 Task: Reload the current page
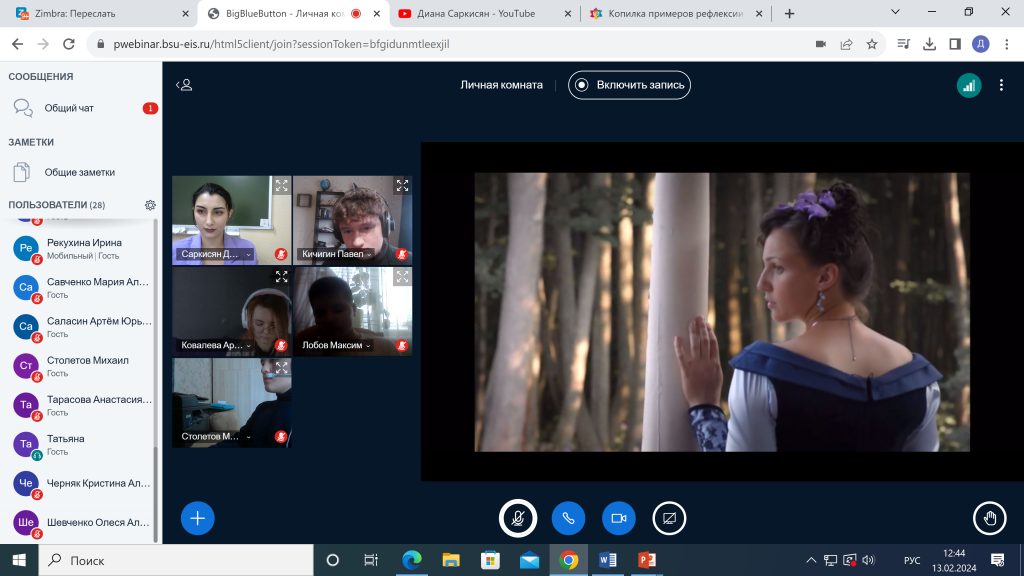pos(69,44)
